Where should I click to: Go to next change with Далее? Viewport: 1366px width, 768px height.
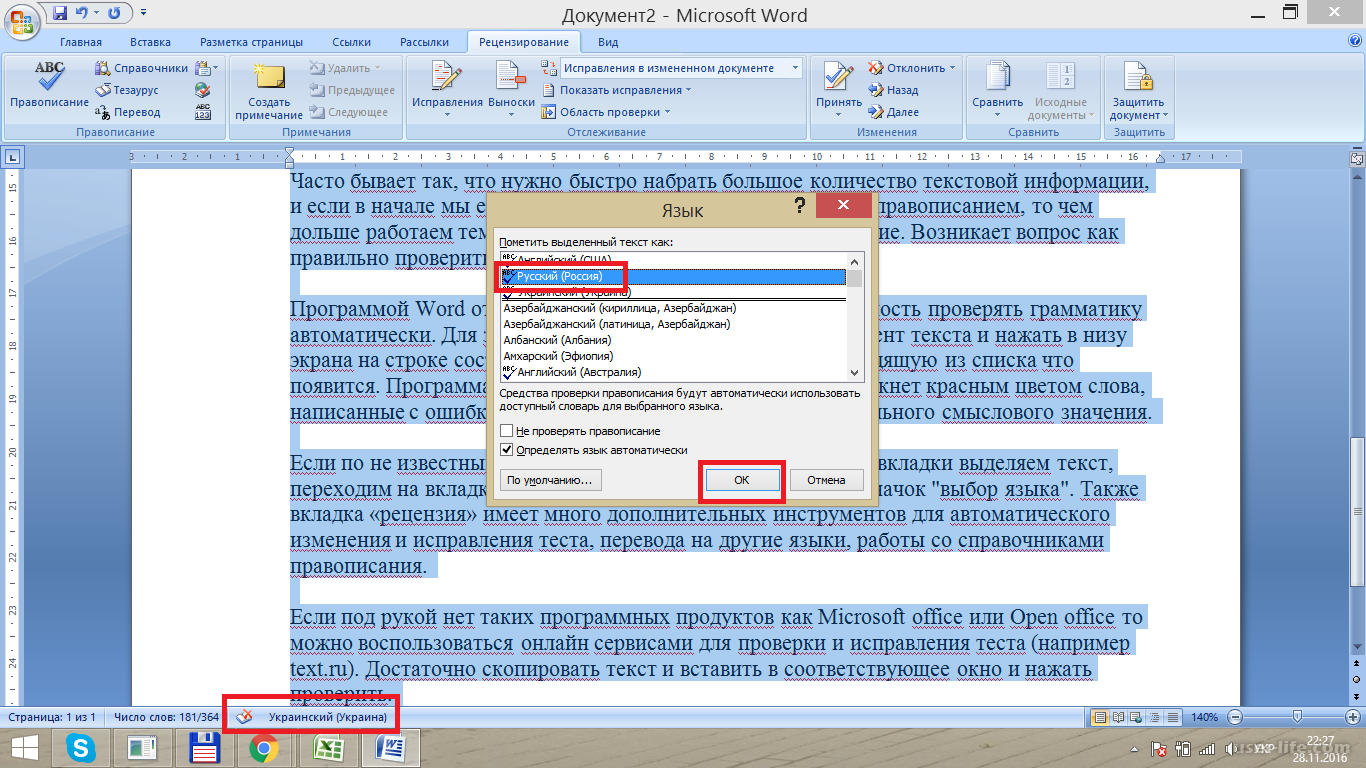[894, 112]
